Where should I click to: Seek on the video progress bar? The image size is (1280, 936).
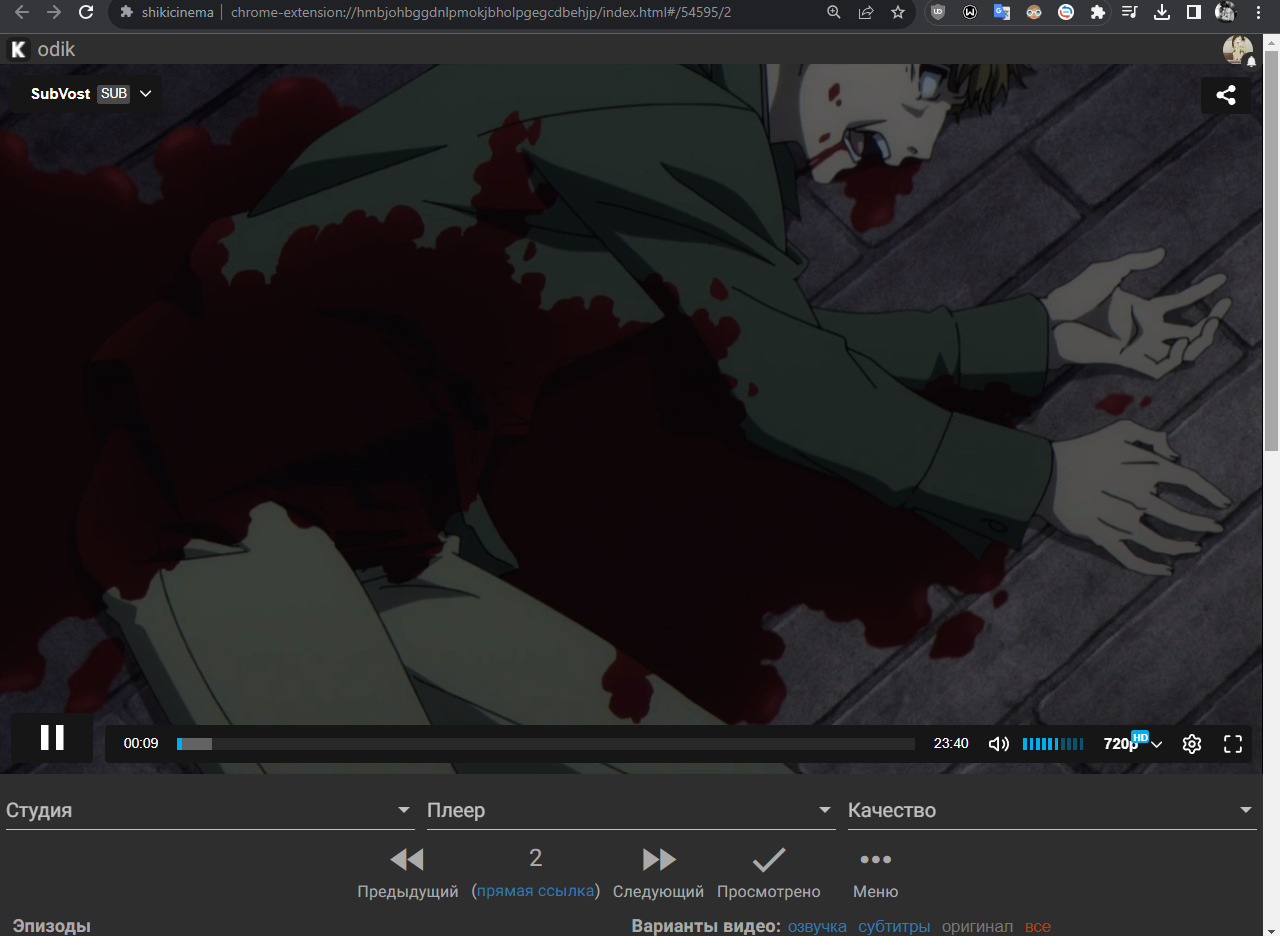point(545,744)
